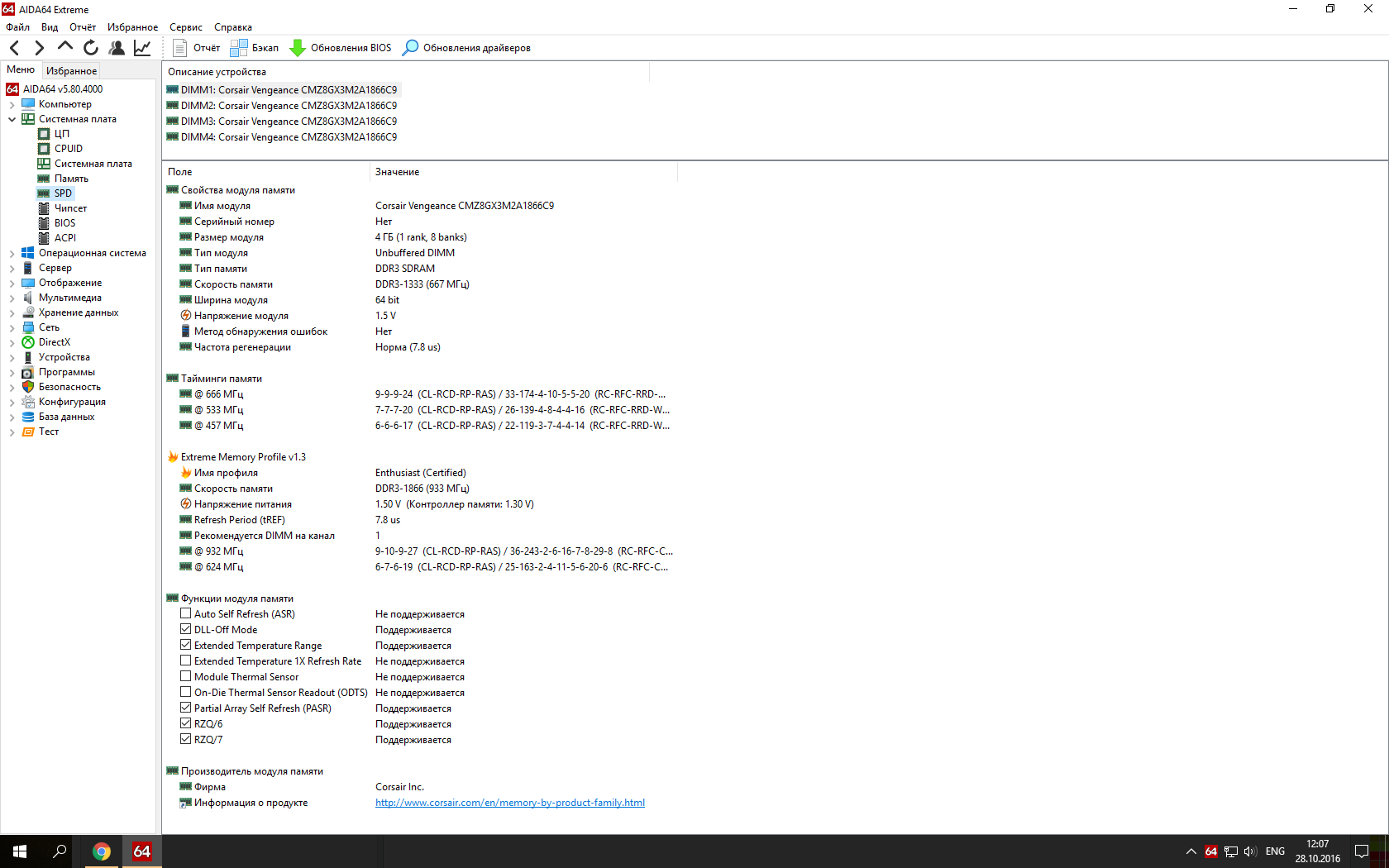1389x868 pixels.
Task: Toggle the Module Thermal Sensor checkbox
Action: (x=186, y=676)
